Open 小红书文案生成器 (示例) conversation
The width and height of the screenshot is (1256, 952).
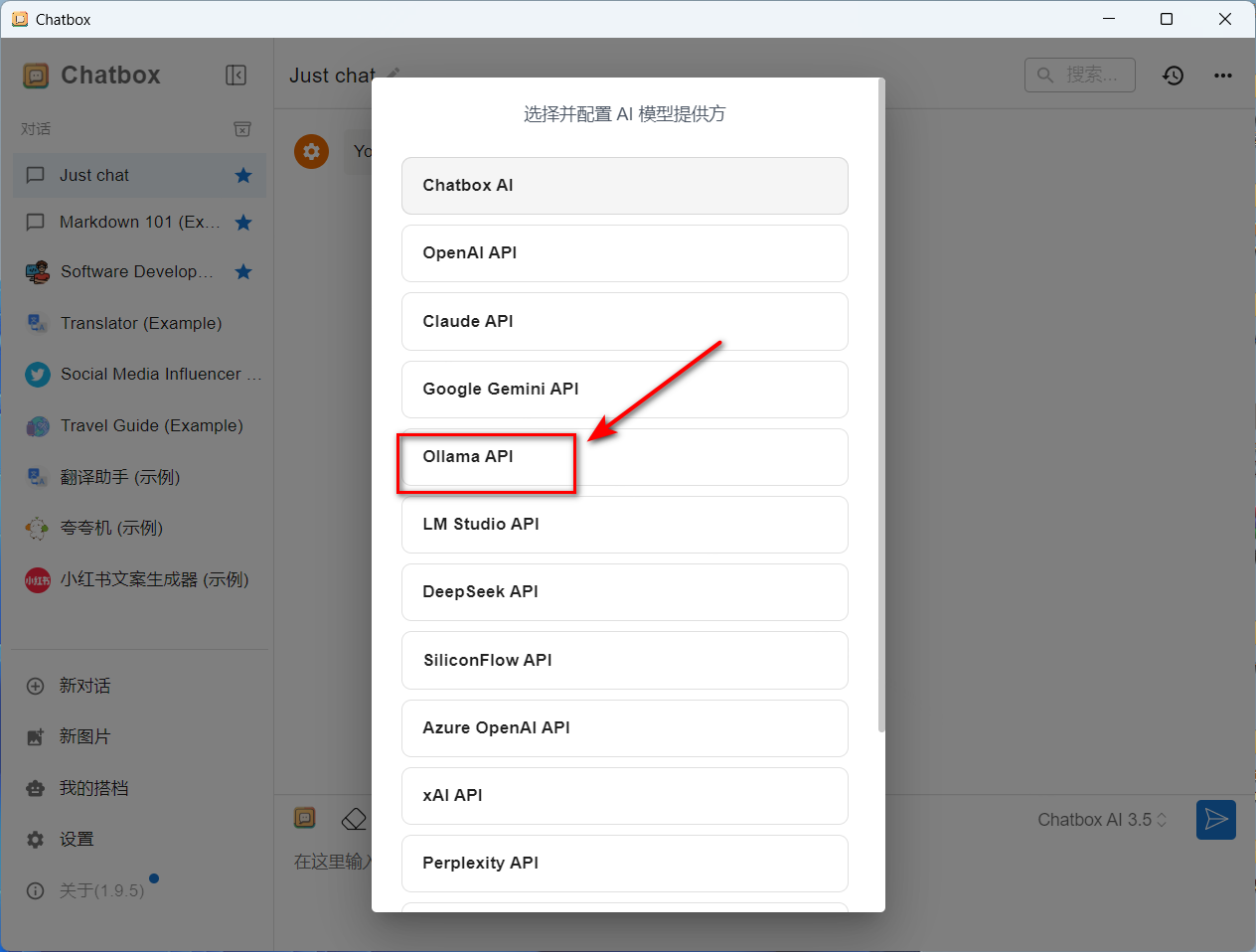[139, 580]
